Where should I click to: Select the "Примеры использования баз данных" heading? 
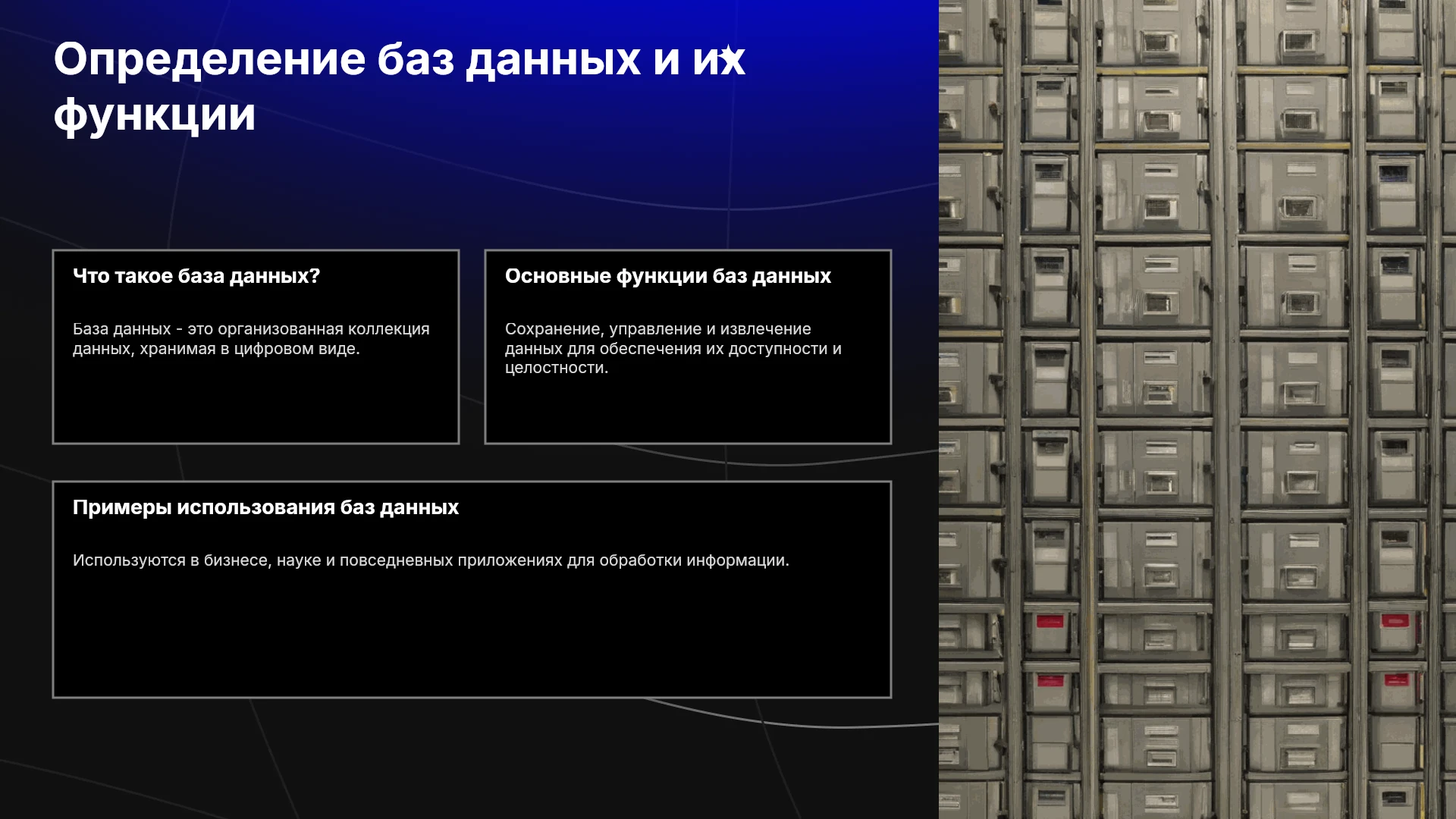pos(265,507)
